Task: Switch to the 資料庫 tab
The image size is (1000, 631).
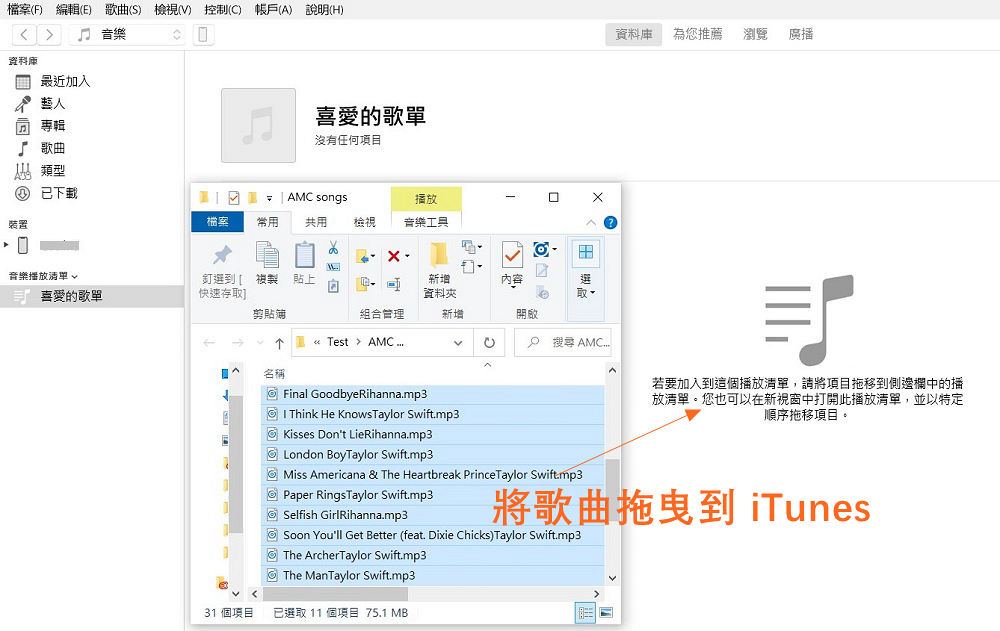Action: (x=633, y=34)
